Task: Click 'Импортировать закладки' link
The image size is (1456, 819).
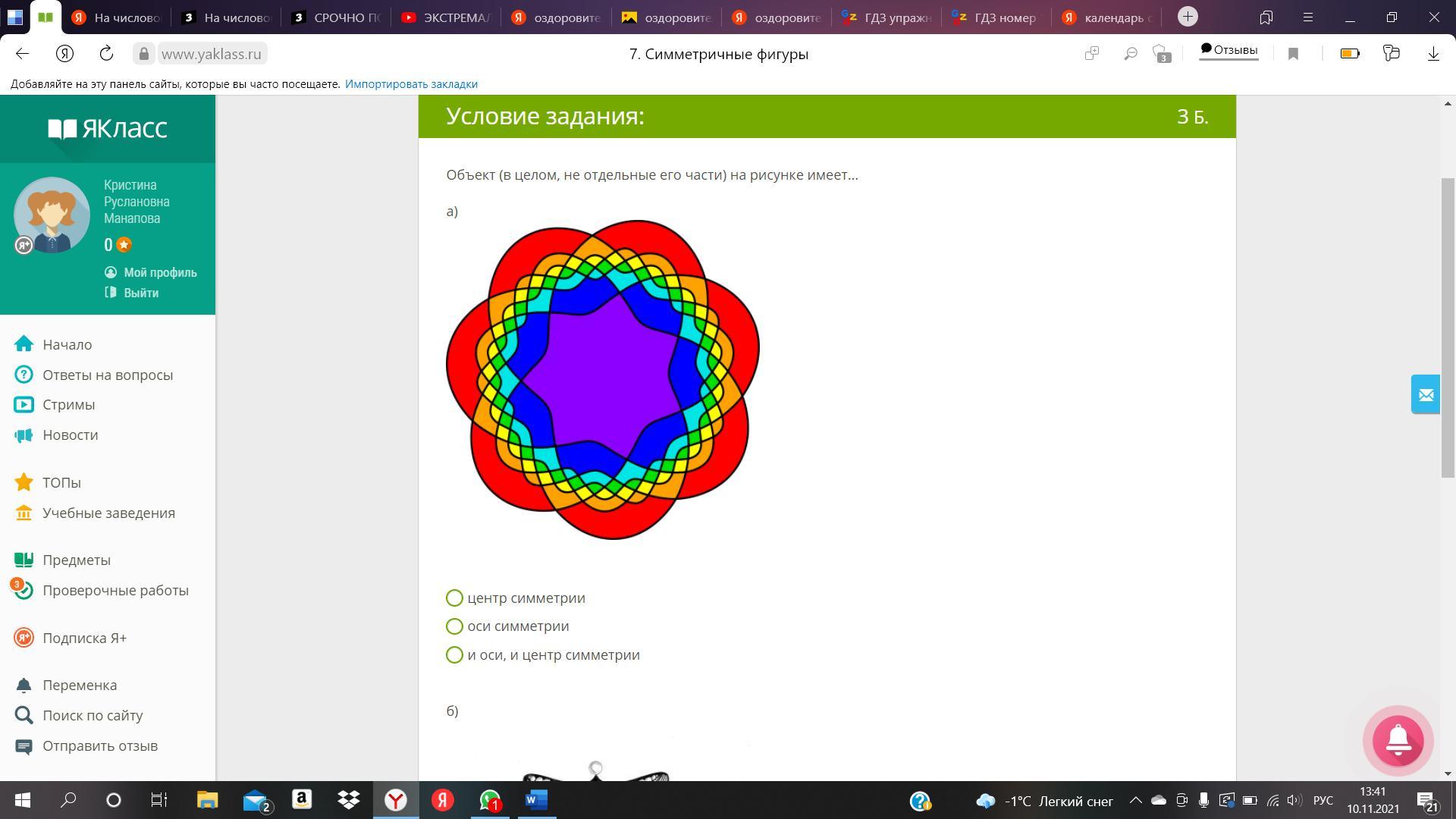Action: (411, 84)
